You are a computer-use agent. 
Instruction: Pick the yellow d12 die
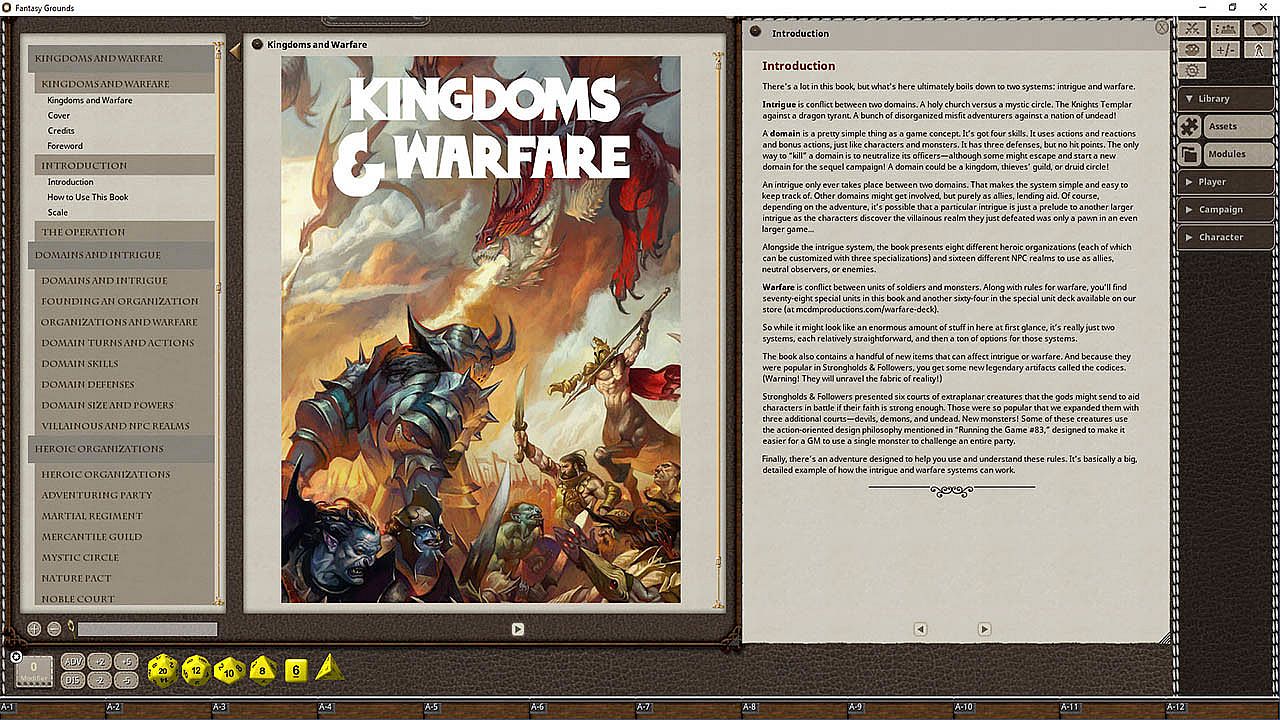(197, 669)
